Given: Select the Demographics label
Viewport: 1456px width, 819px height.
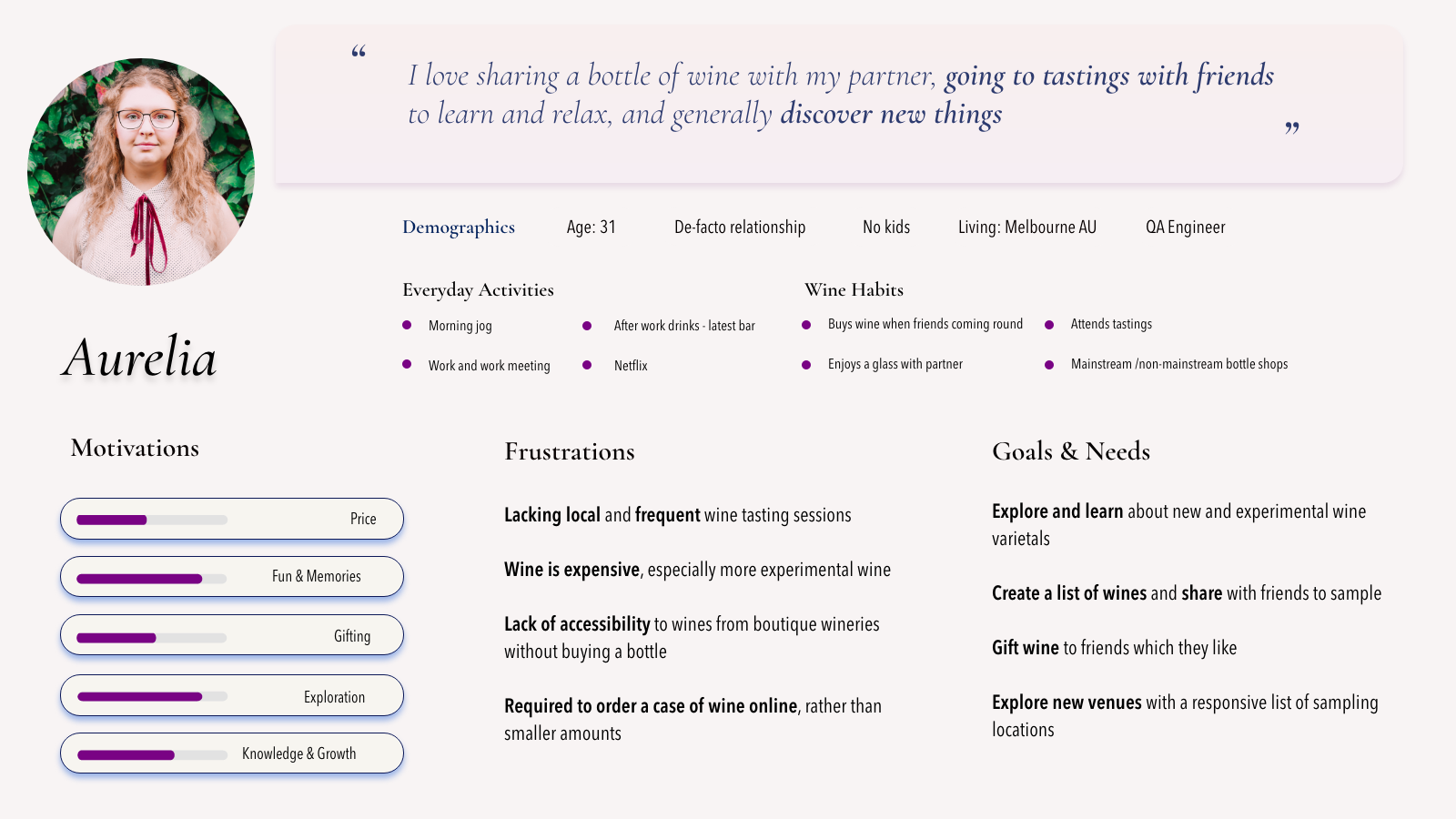Looking at the screenshot, I should tap(459, 227).
